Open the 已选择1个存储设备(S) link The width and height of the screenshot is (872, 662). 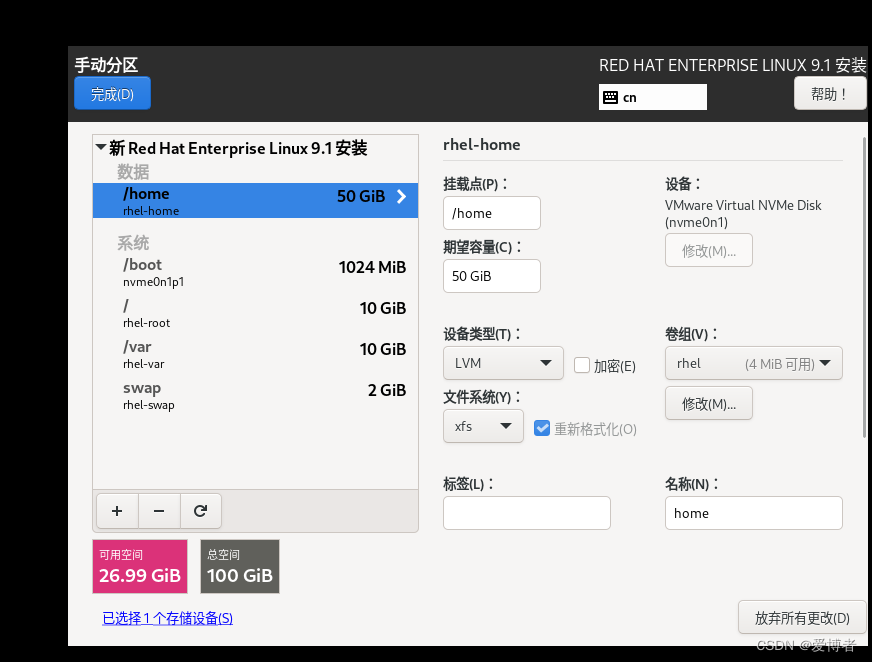166,618
